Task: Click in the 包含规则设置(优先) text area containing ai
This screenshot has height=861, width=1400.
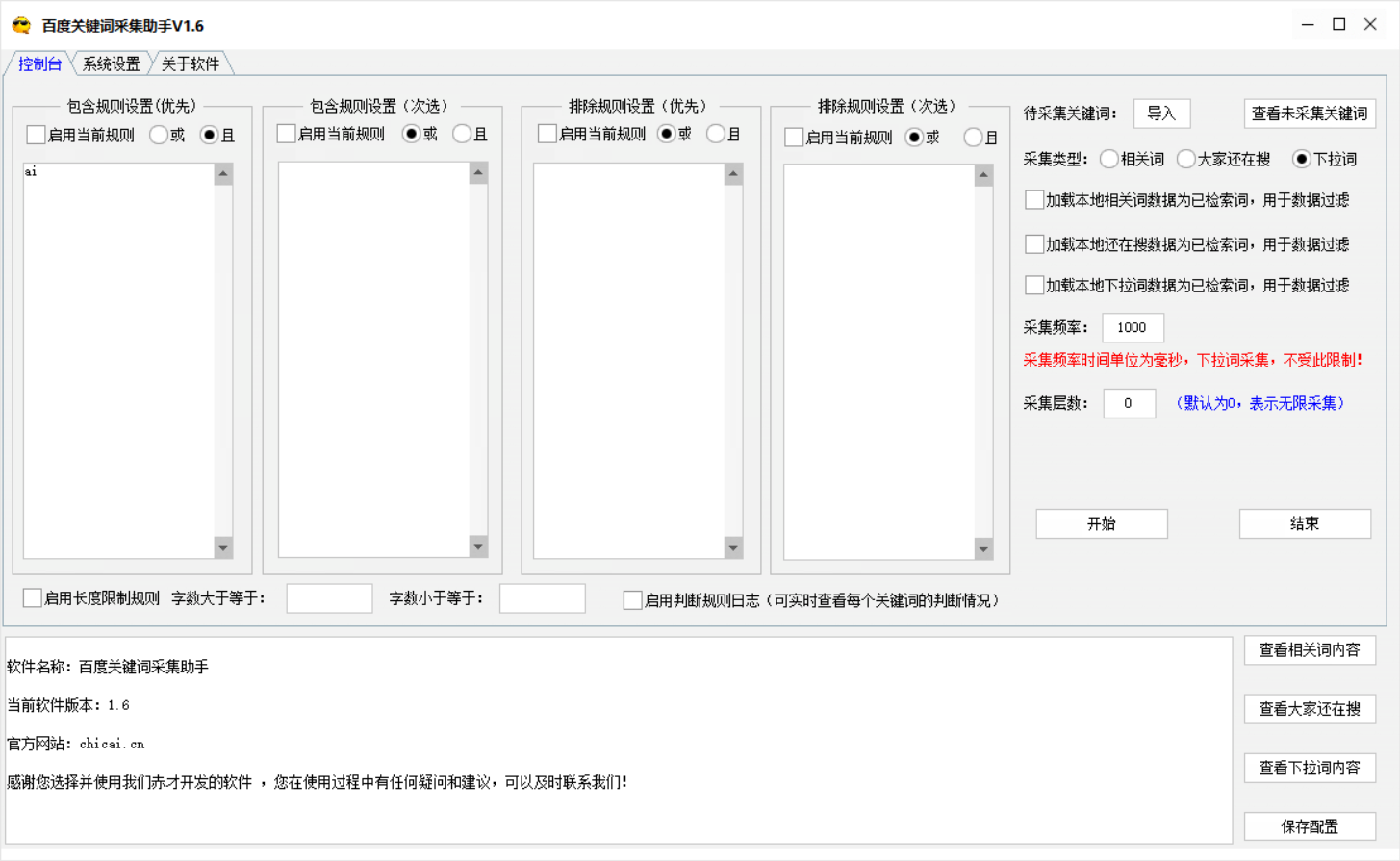Action: pos(118,360)
